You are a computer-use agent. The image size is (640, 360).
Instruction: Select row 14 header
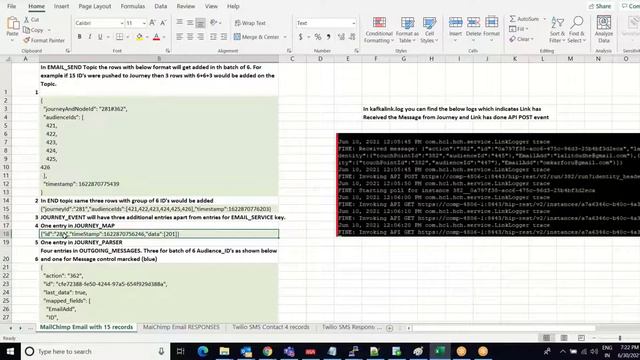click(x=6, y=200)
